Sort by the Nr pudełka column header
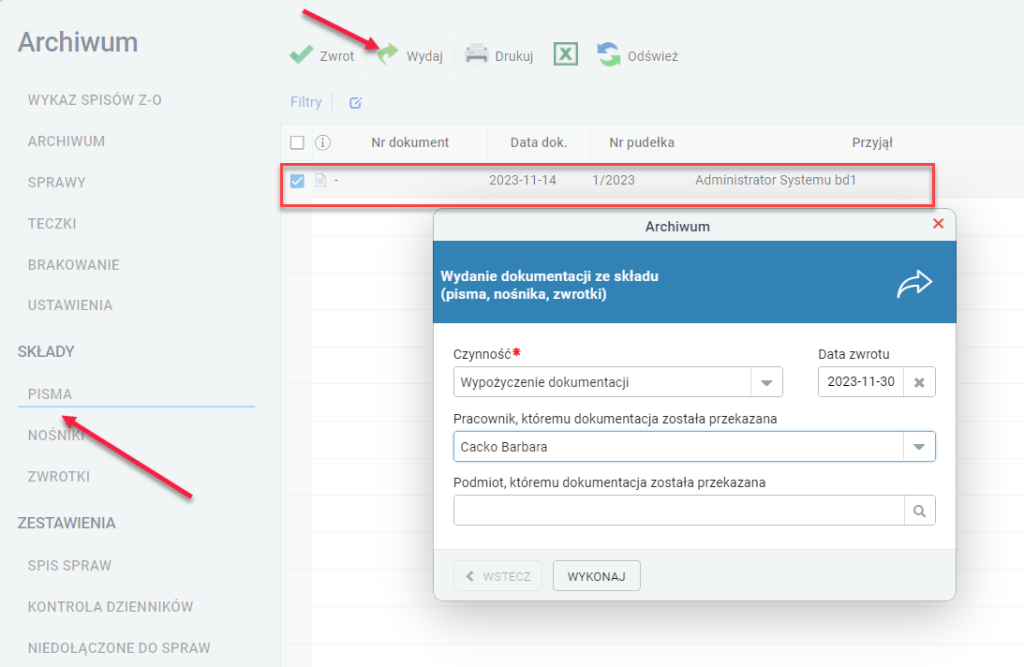1024x667 pixels. pyautogui.click(x=642, y=142)
